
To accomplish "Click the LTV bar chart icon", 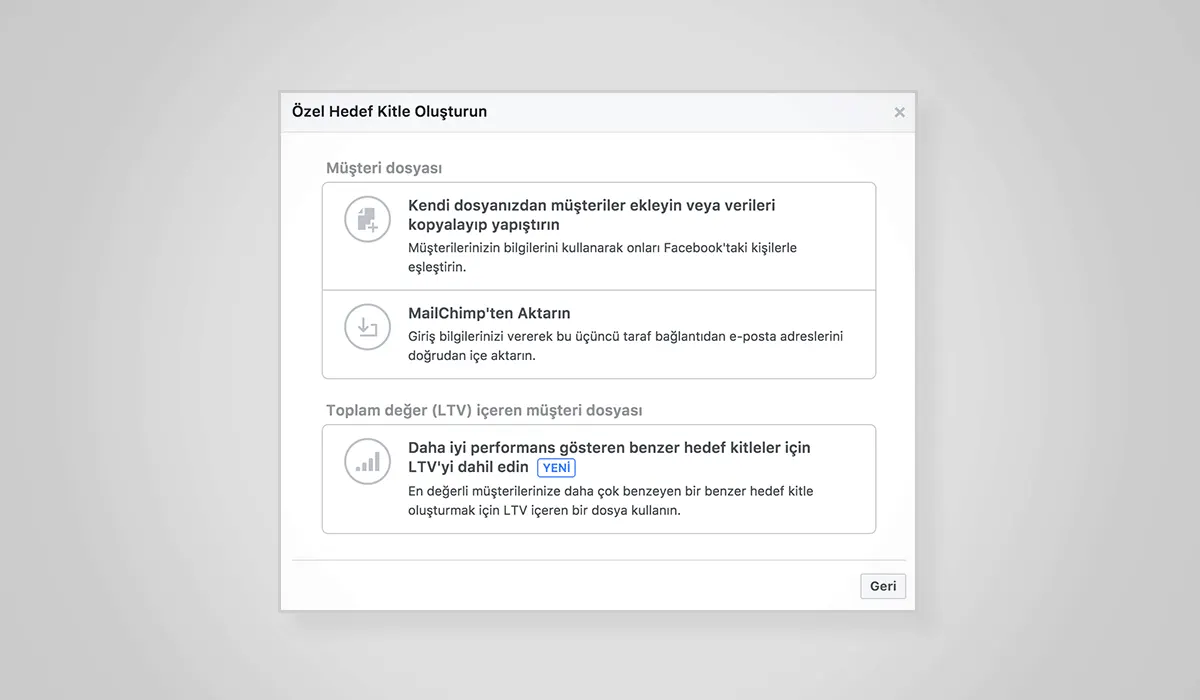I will pos(368,462).
